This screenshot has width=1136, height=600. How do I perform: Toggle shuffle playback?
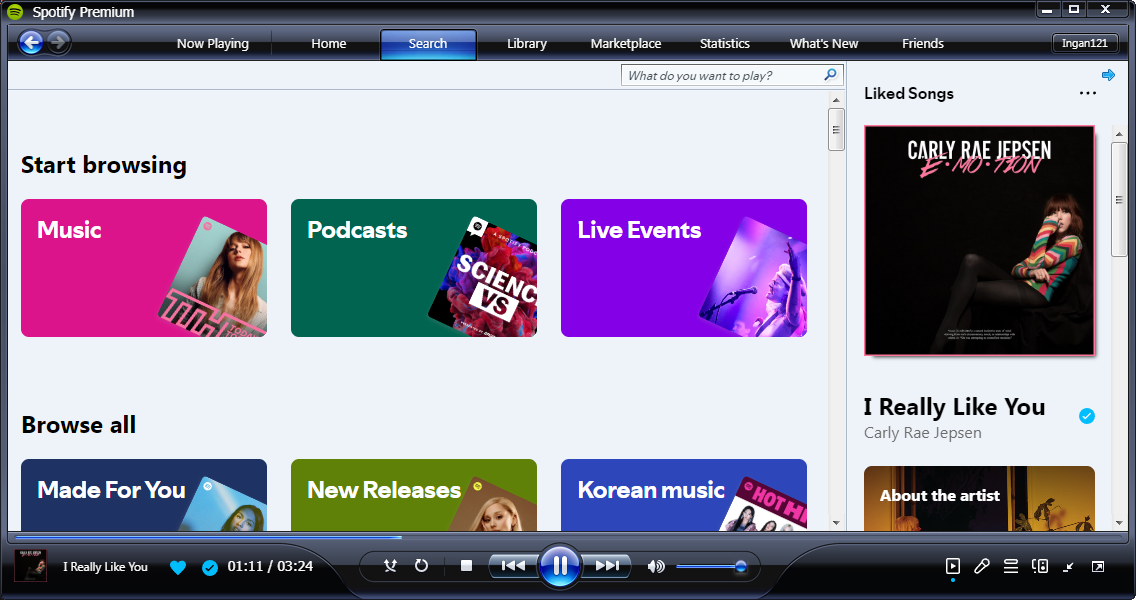pos(390,565)
